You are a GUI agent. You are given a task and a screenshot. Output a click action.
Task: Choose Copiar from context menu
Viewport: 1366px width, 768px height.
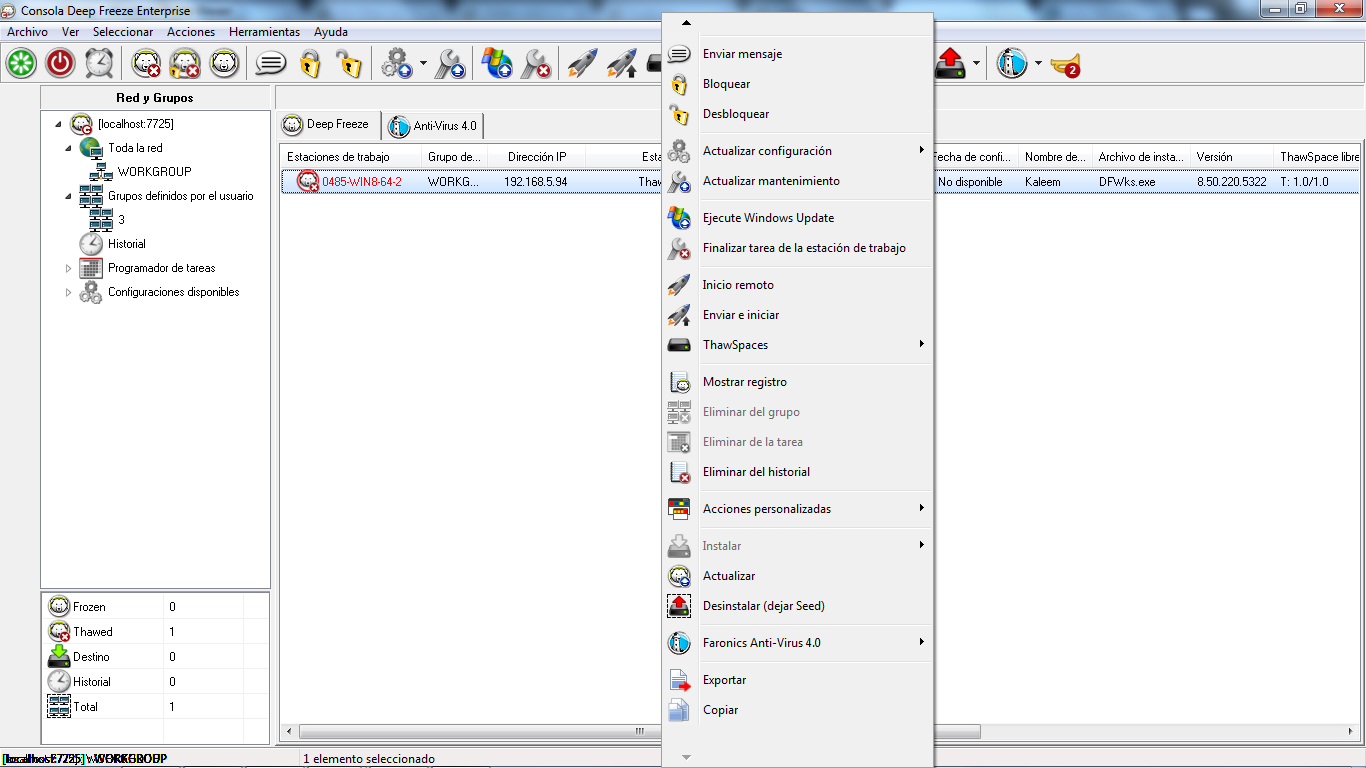[x=797, y=710]
